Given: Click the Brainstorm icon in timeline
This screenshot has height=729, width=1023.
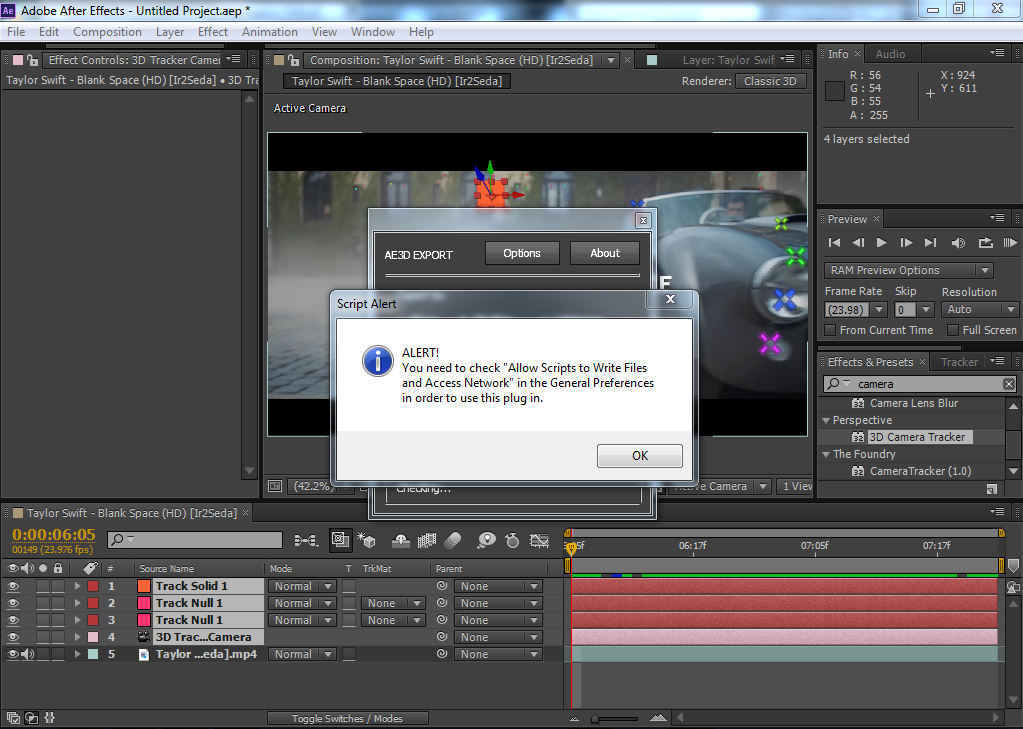Looking at the screenshot, I should coord(486,540).
